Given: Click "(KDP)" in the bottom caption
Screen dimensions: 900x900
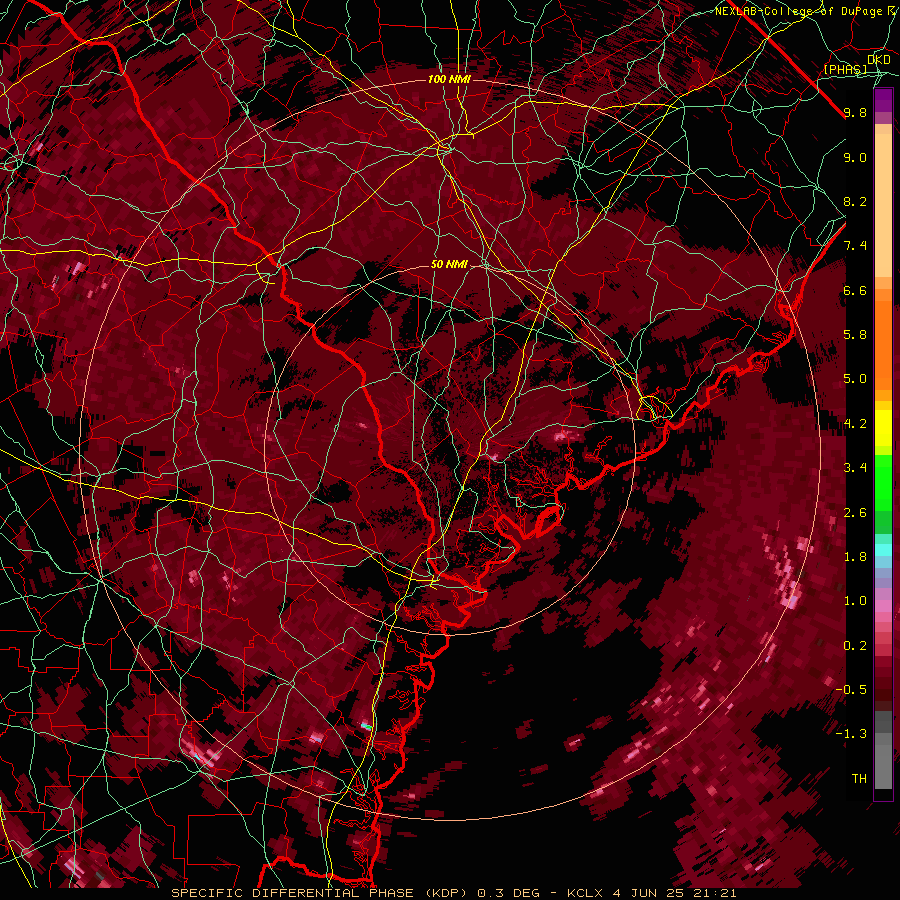Looking at the screenshot, I should (447, 893).
